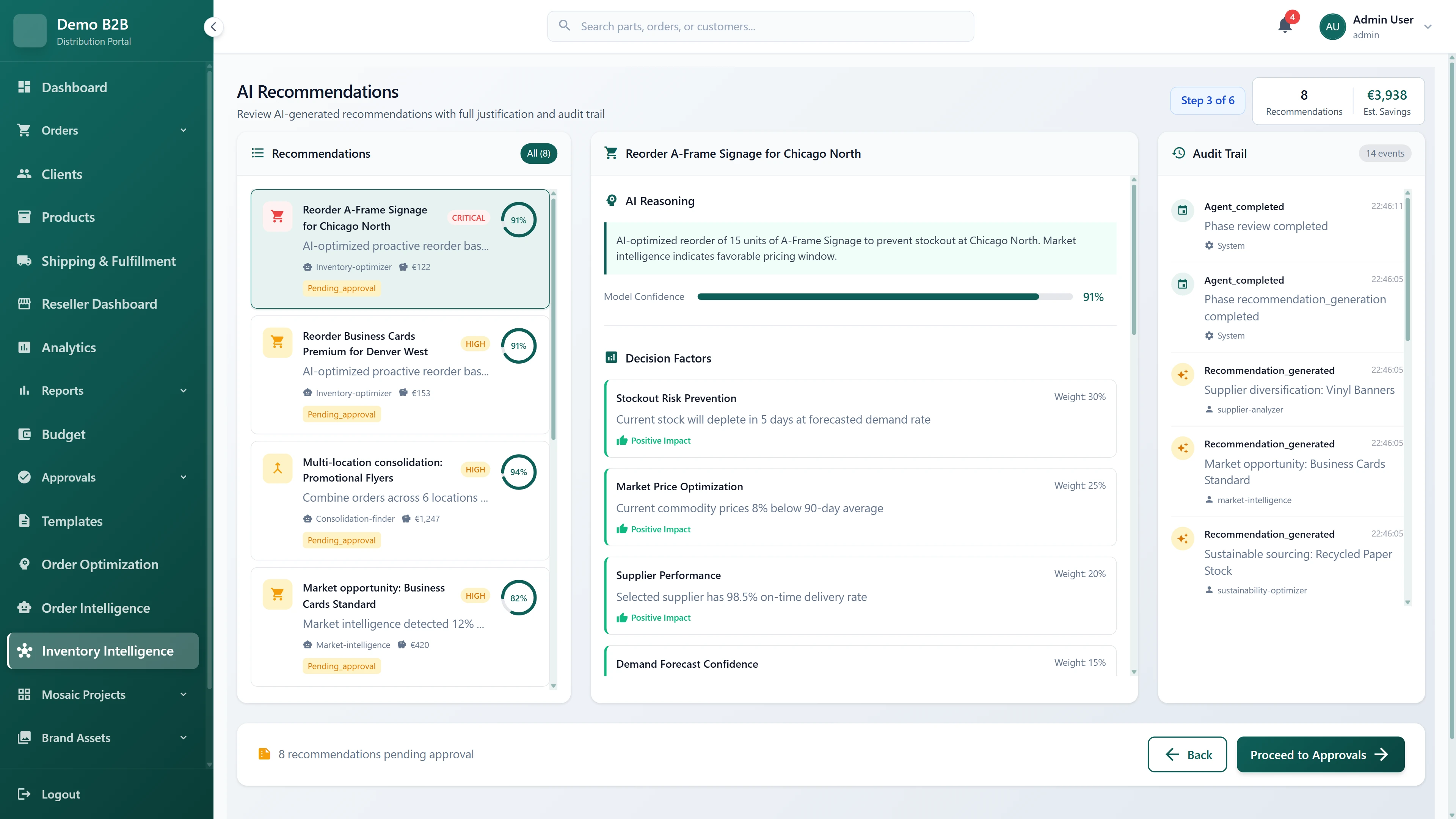Select the Dashboard icon in sidebar
This screenshot has height=819, width=1456.
[25, 87]
